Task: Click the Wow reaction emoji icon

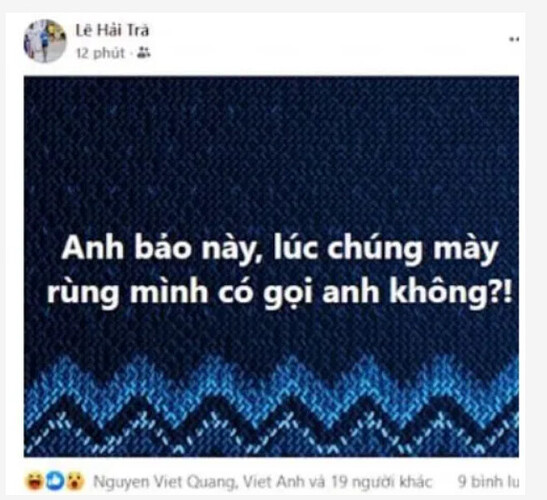Action: coord(76,481)
